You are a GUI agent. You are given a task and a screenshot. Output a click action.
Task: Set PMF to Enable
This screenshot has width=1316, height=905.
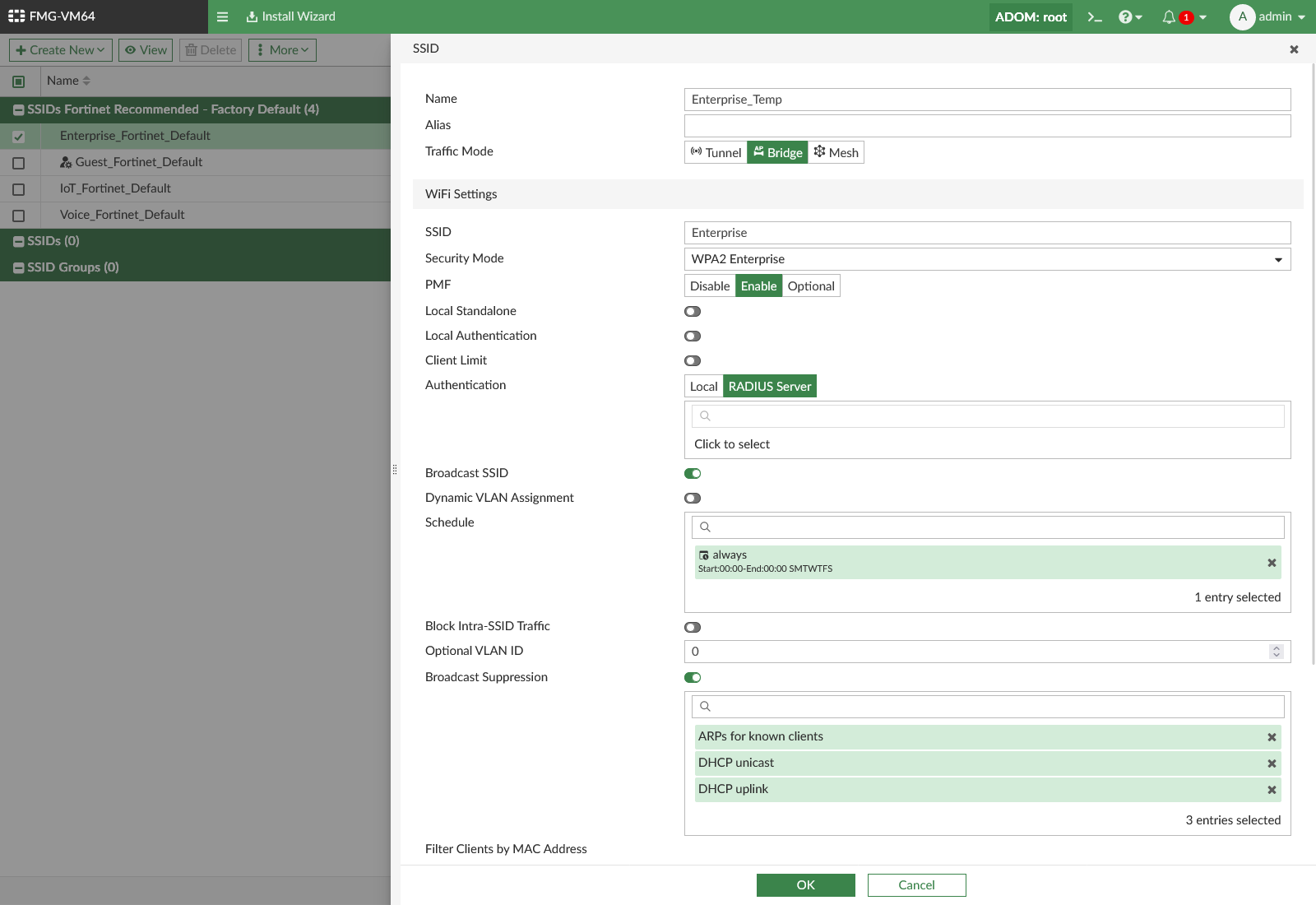(x=758, y=285)
